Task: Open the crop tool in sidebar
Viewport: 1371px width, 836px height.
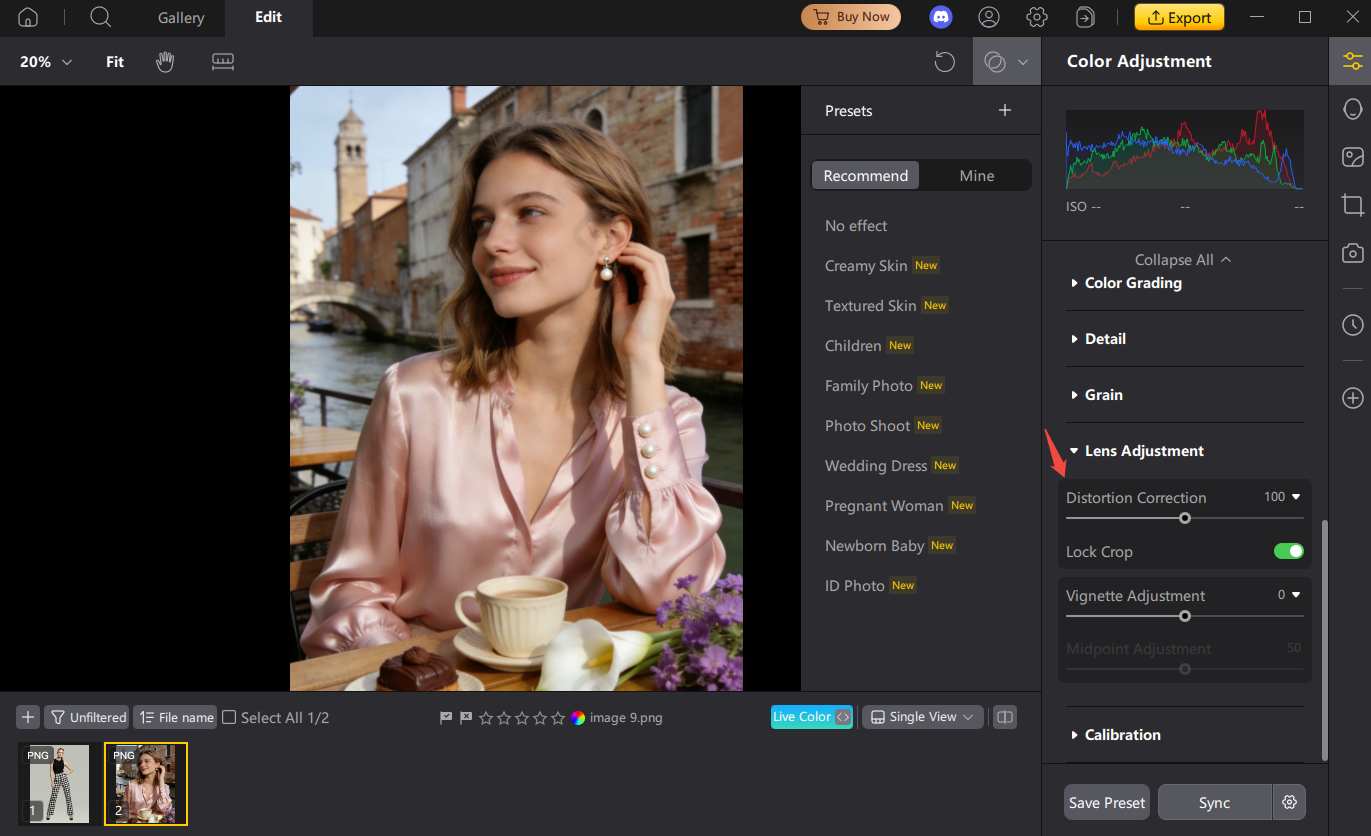Action: click(x=1352, y=205)
